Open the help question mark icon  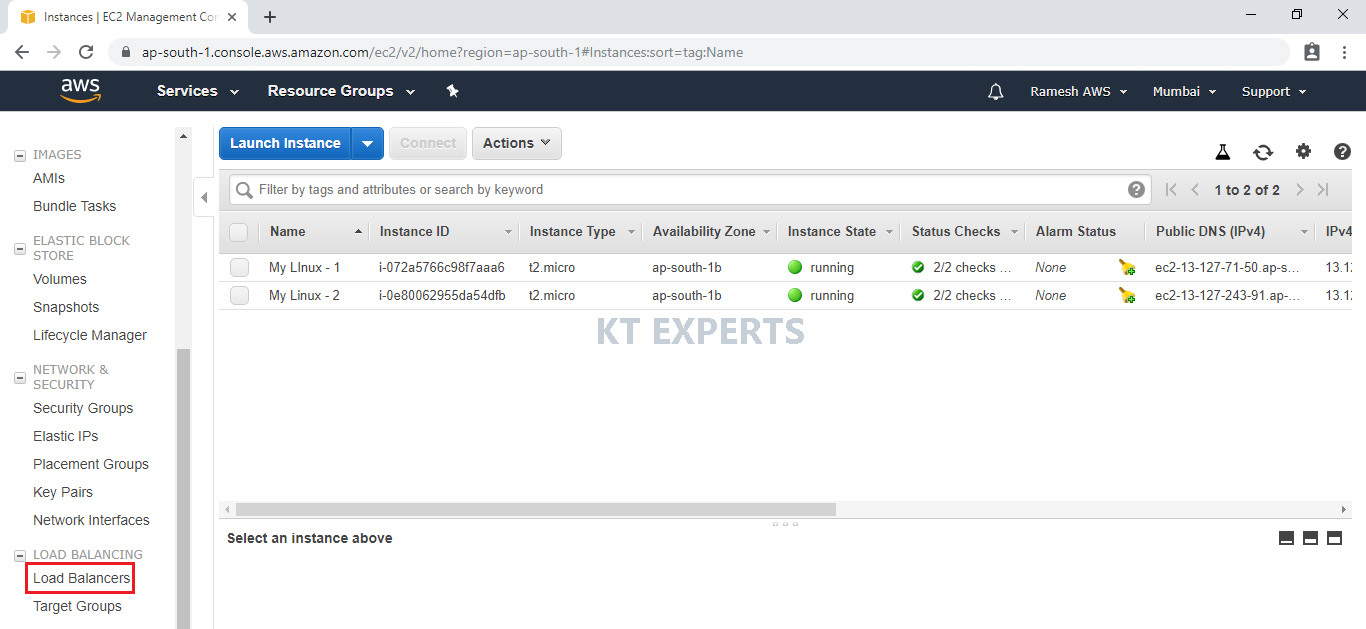tap(1342, 151)
